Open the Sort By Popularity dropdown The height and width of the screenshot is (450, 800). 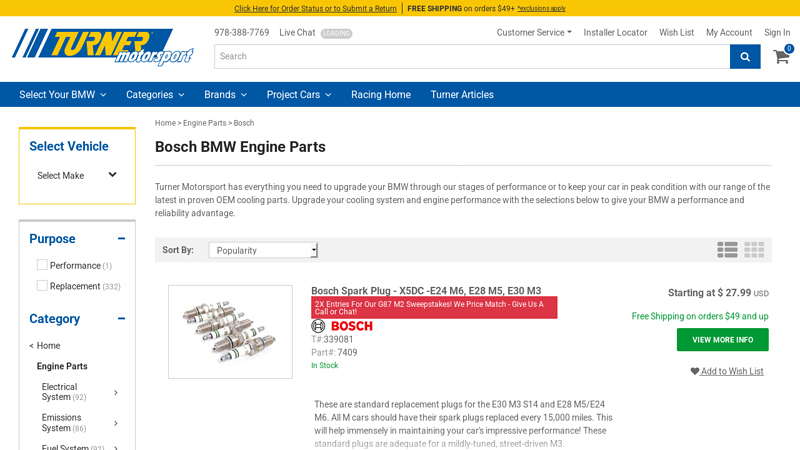[x=263, y=250]
